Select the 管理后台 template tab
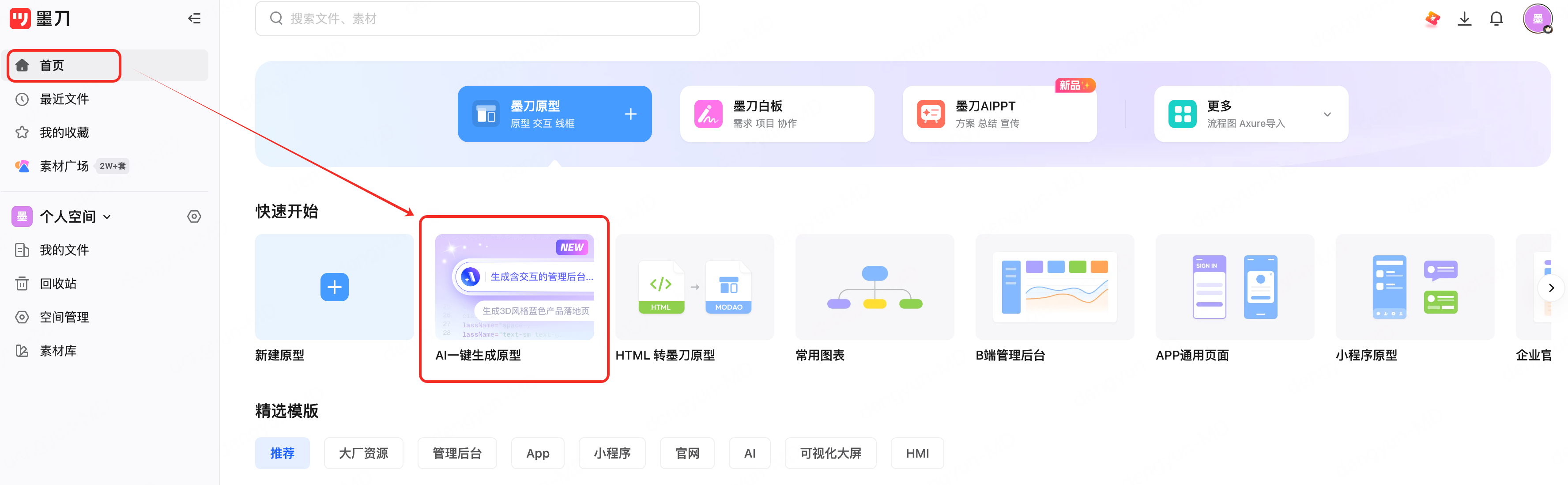The height and width of the screenshot is (485, 1568). click(457, 453)
